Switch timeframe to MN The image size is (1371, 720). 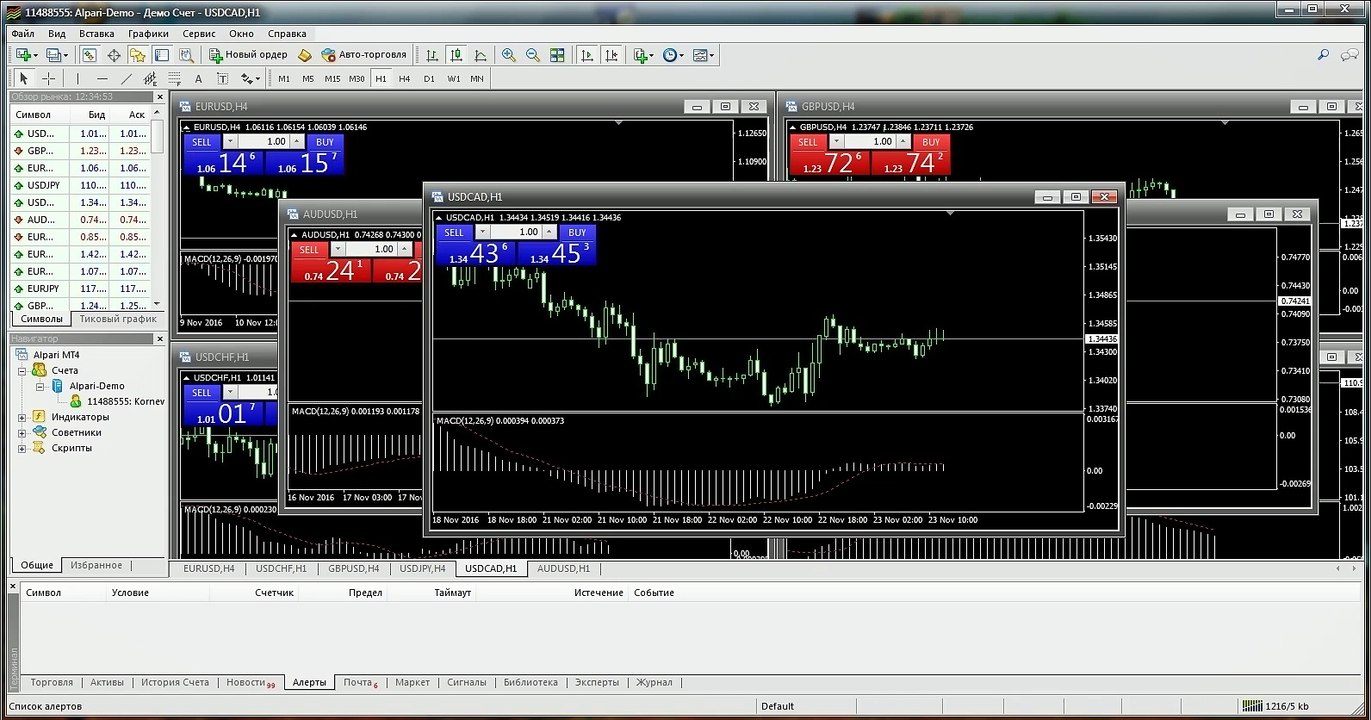477,78
